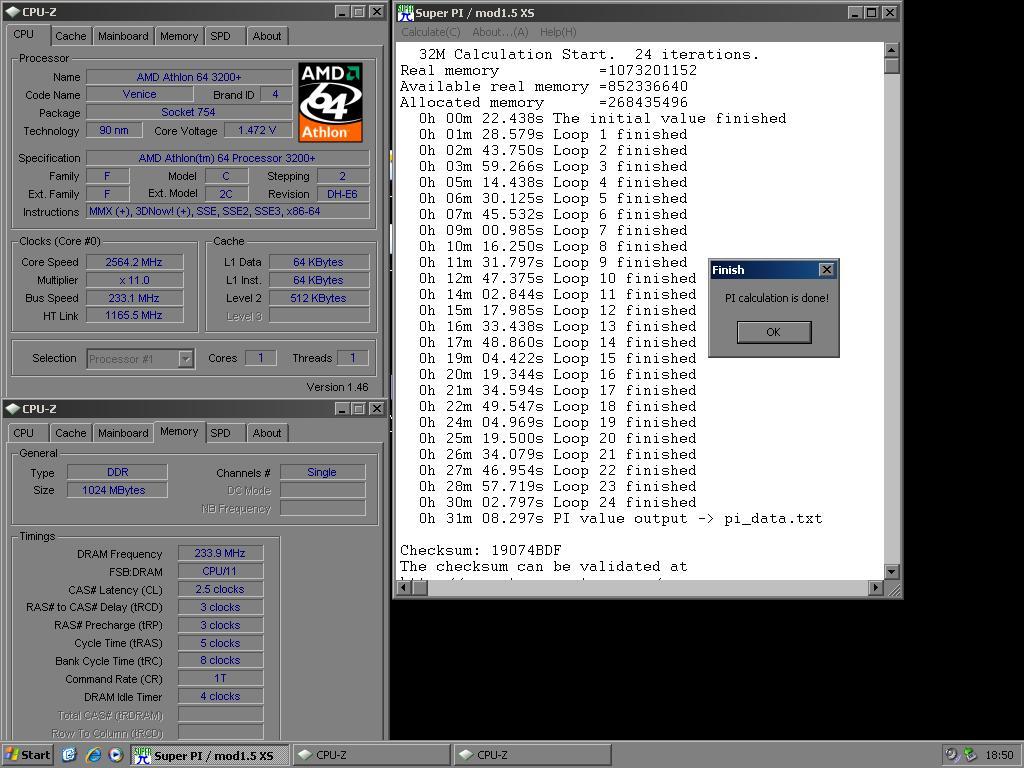Click the Loop 24 finished line
The height and width of the screenshot is (768, 1024).
558,502
